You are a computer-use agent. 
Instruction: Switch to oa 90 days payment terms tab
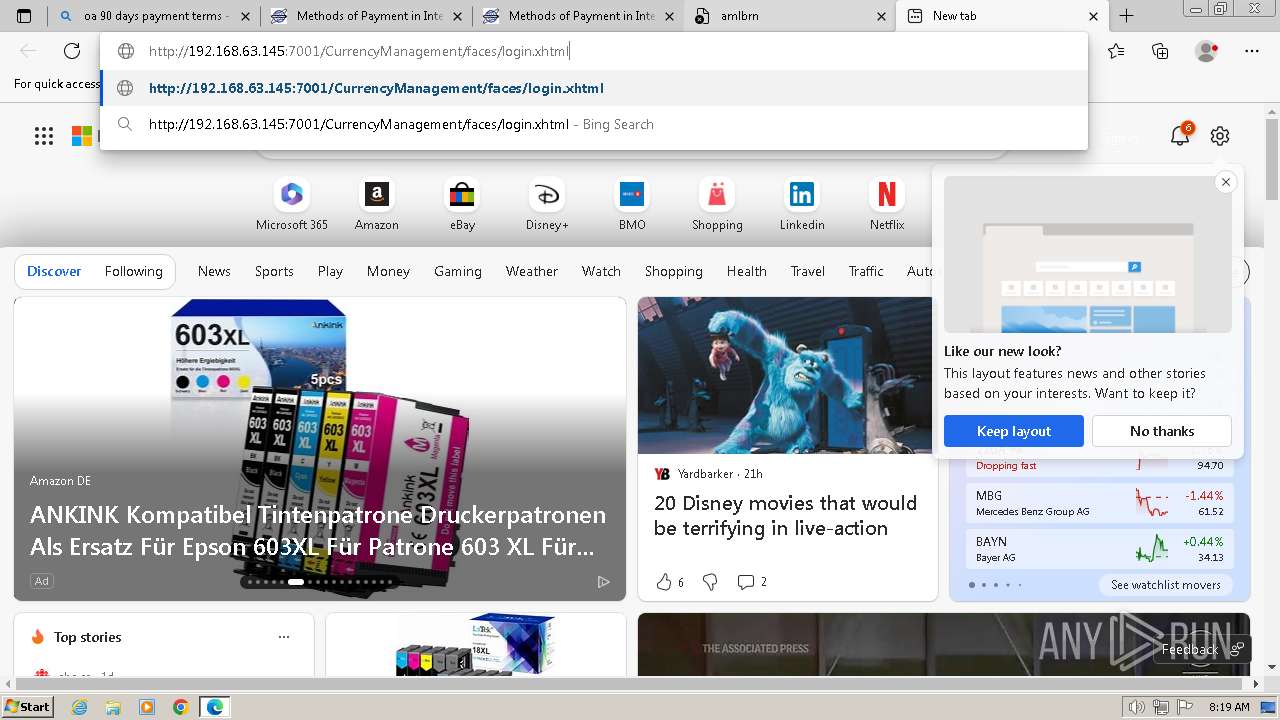[x=154, y=16]
